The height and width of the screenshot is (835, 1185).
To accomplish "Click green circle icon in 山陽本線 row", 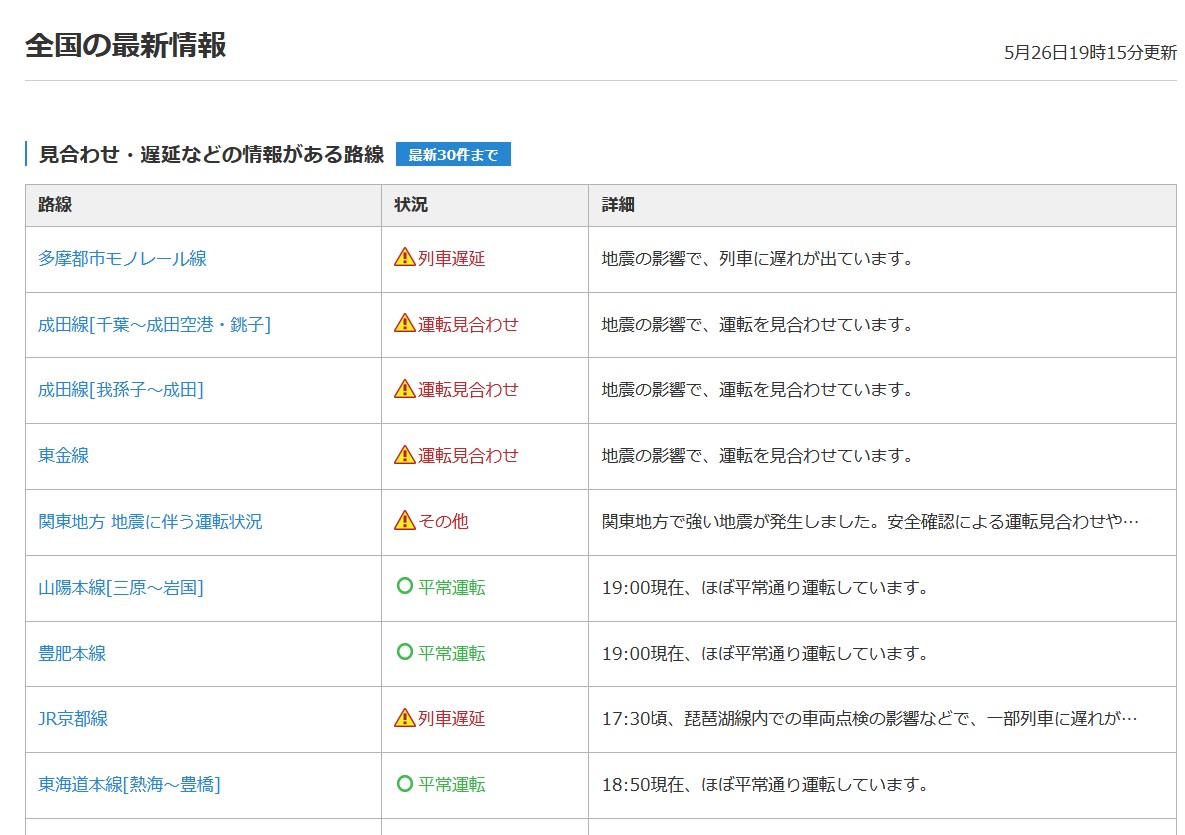I will pyautogui.click(x=405, y=586).
